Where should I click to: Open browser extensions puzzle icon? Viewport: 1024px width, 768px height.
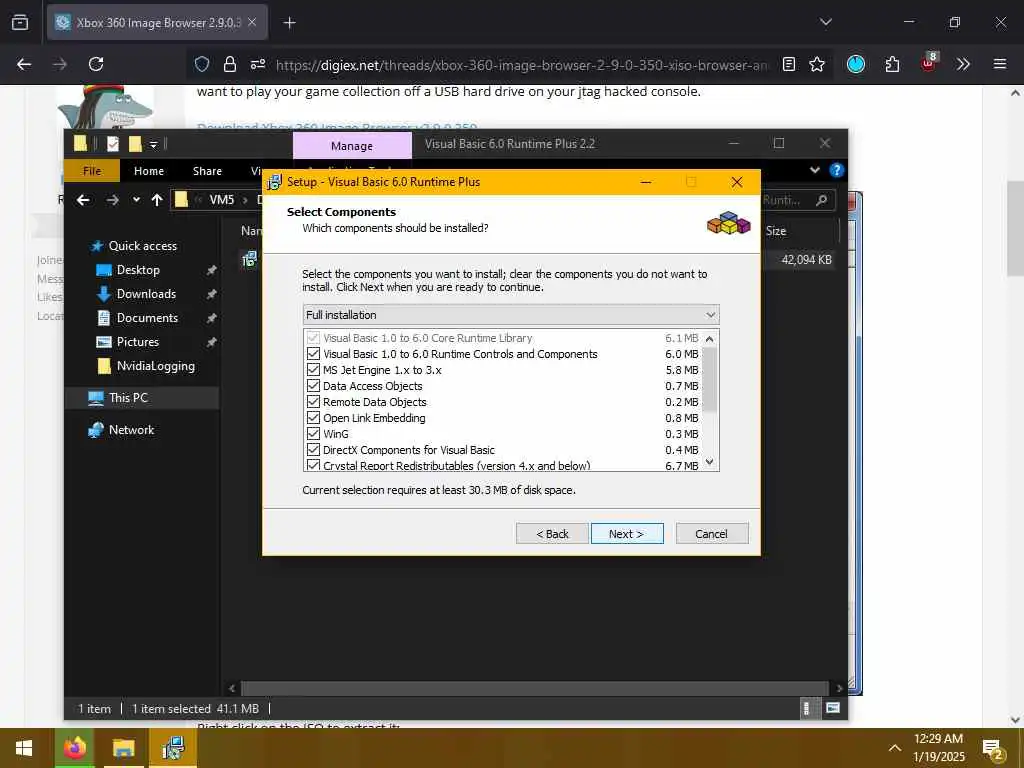click(x=892, y=64)
